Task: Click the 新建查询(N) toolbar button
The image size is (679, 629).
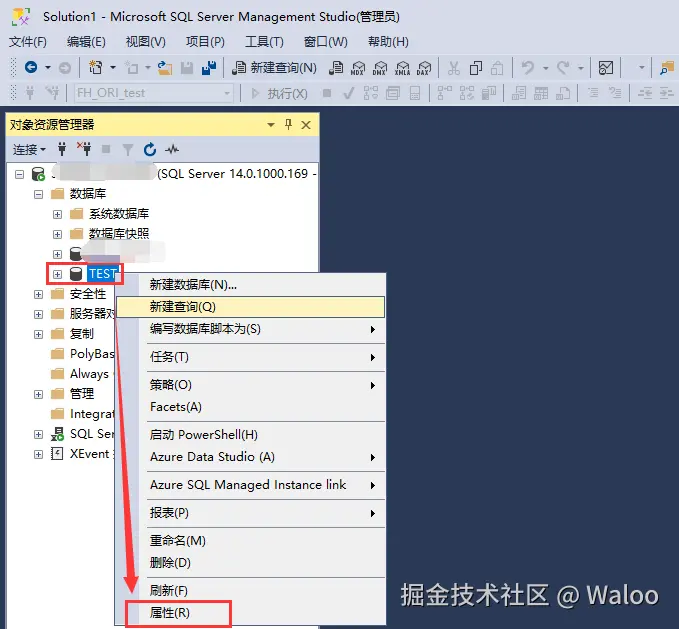Action: pos(274,68)
